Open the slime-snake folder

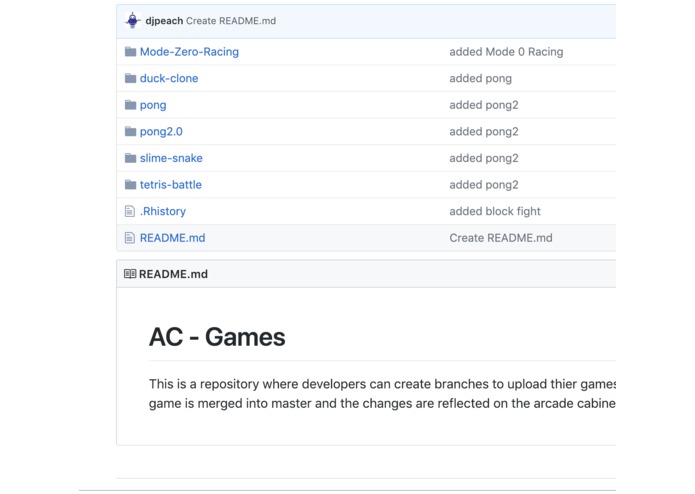point(171,158)
